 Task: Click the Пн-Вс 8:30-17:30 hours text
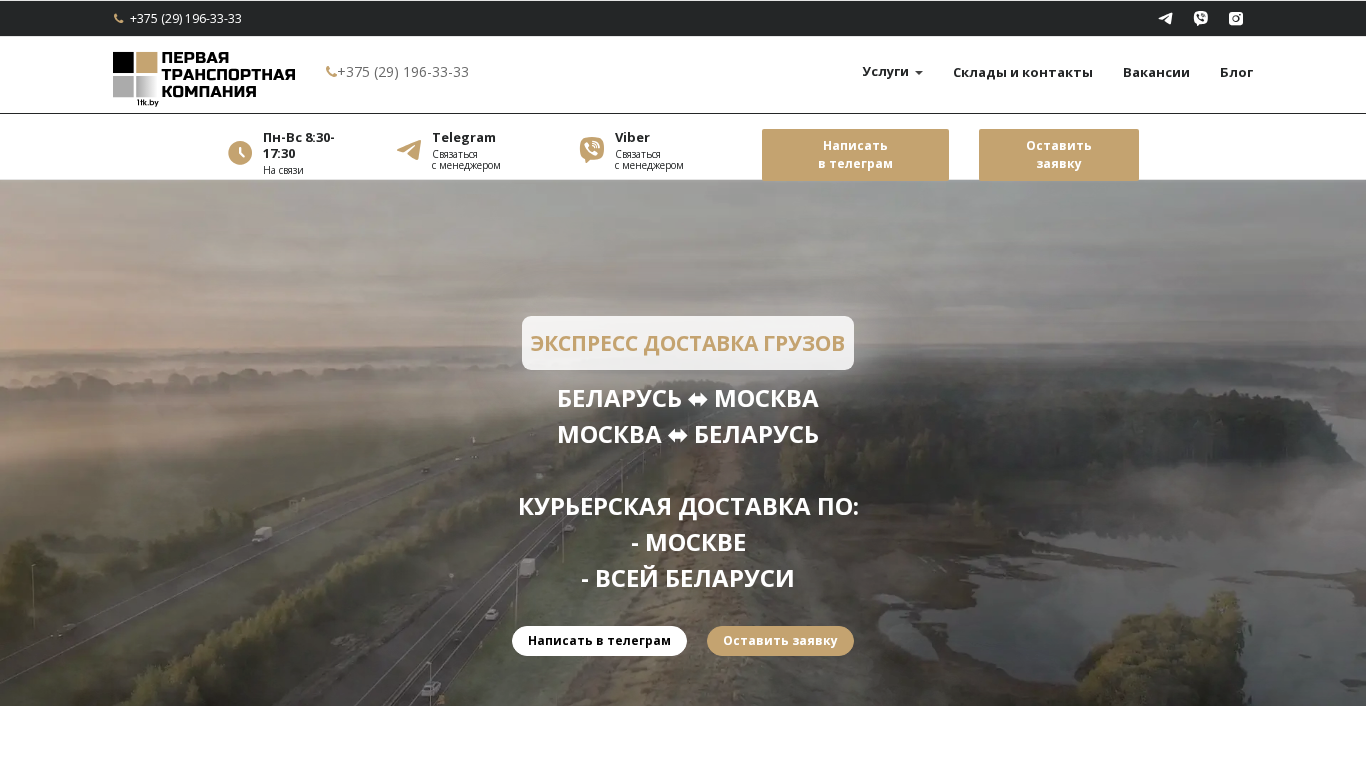(x=299, y=145)
